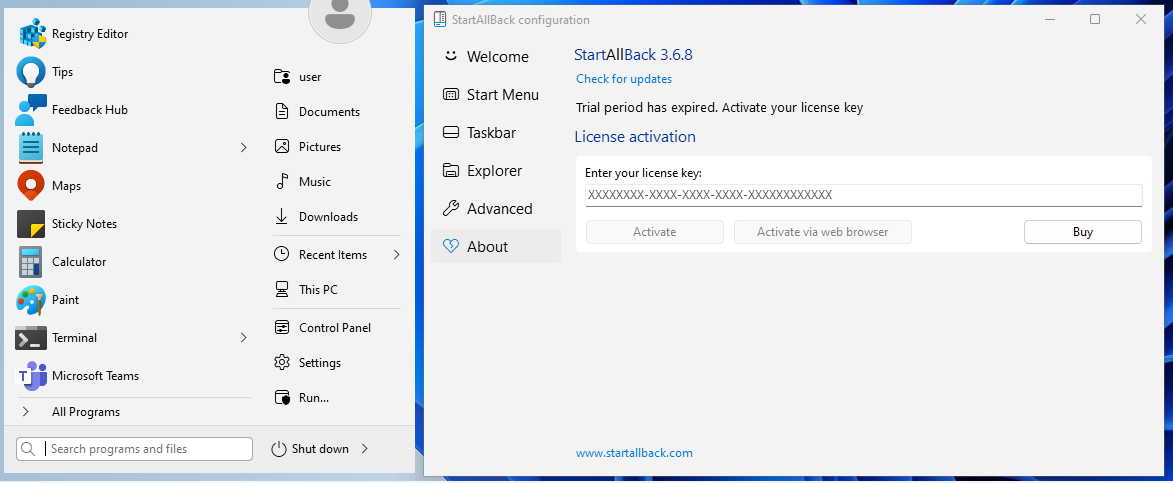Screen dimensions: 1173x483
Task: Open the Start Menu configuration section
Action: [502, 95]
